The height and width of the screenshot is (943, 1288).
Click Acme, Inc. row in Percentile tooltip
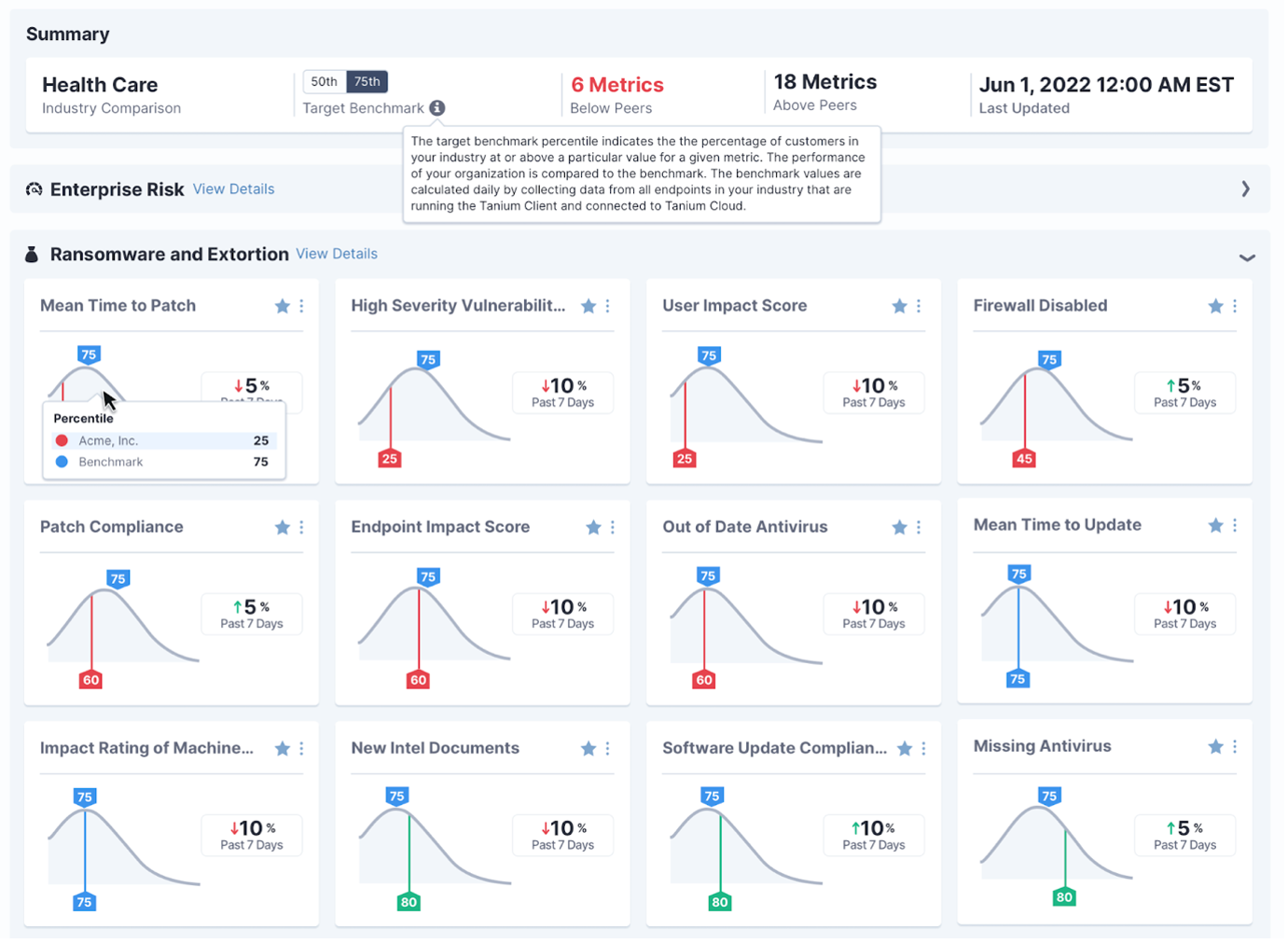tap(164, 440)
